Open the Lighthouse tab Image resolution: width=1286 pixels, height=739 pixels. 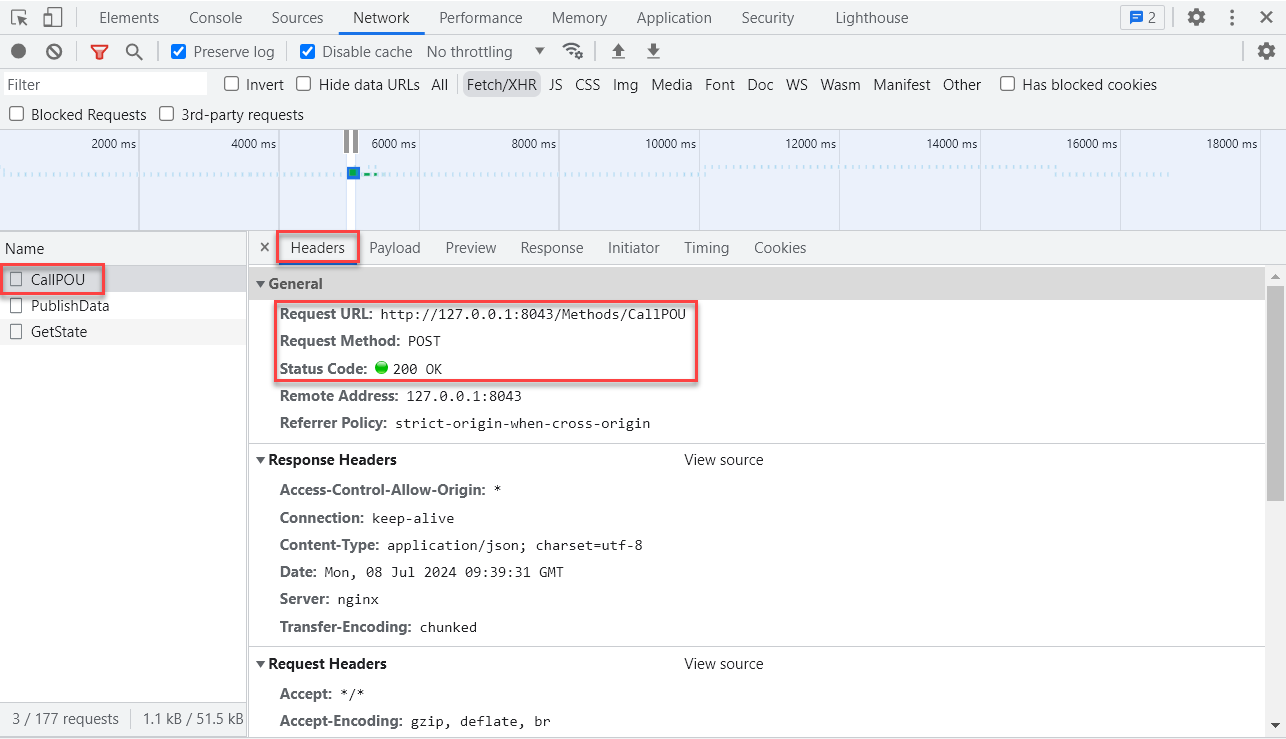[872, 17]
